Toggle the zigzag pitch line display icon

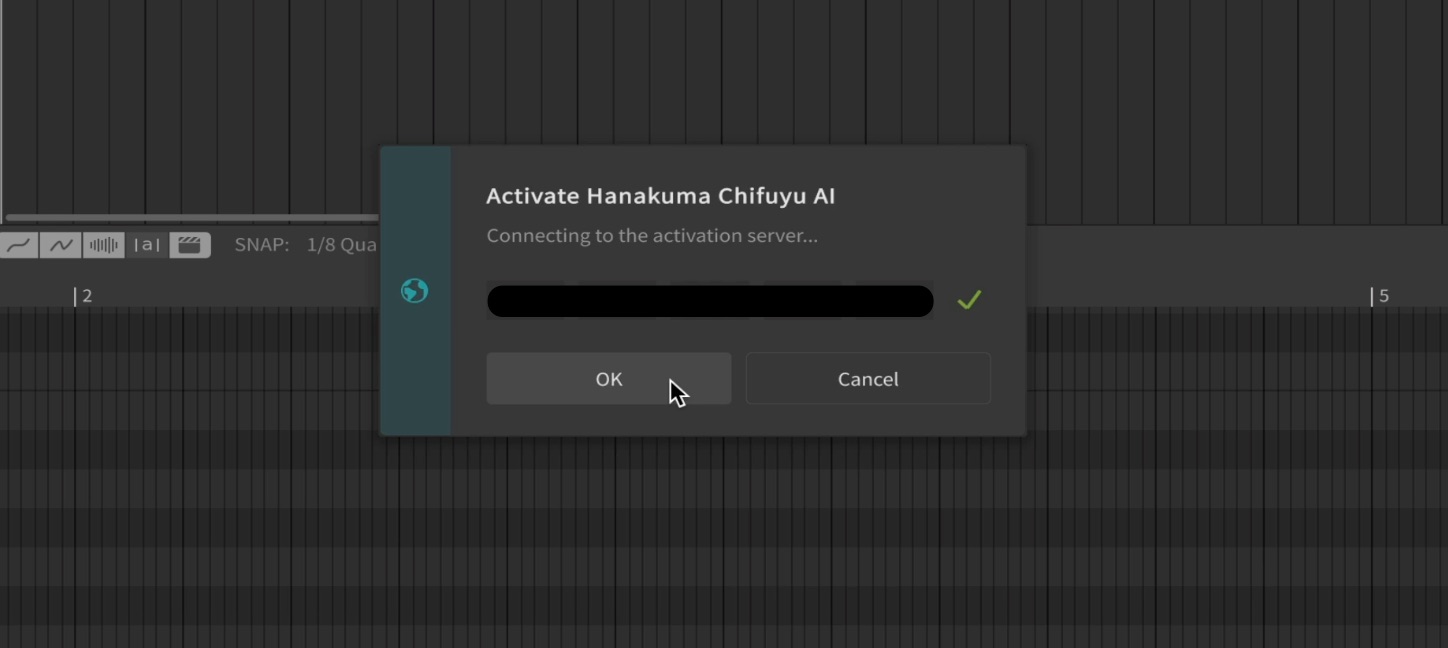[61, 245]
